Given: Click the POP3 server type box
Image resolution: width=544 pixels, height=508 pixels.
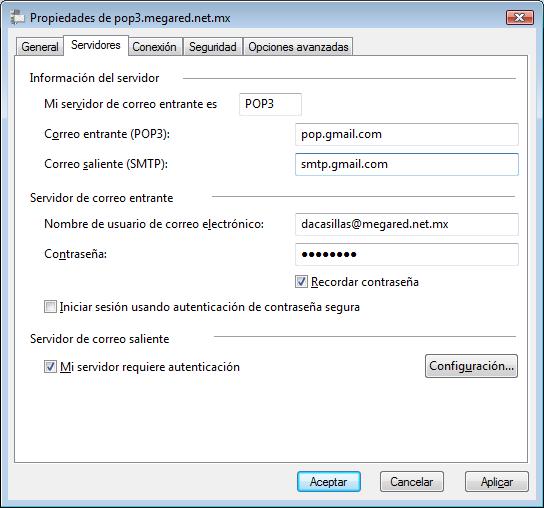Looking at the screenshot, I should click(x=270, y=104).
